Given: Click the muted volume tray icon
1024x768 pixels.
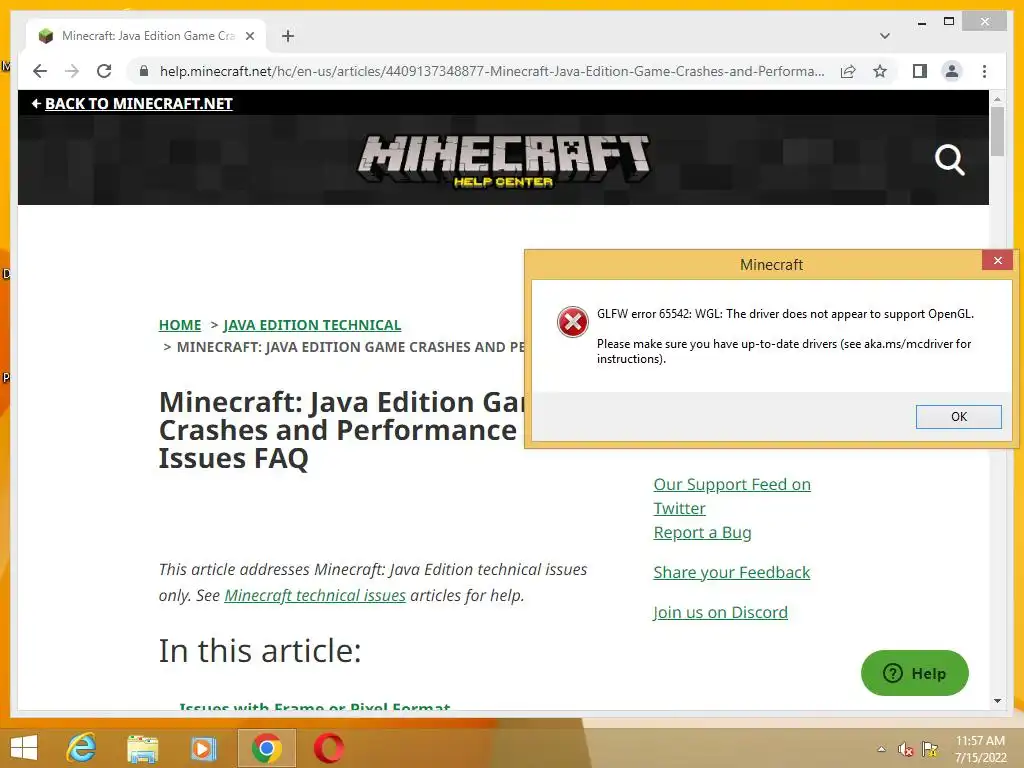Looking at the screenshot, I should [905, 749].
